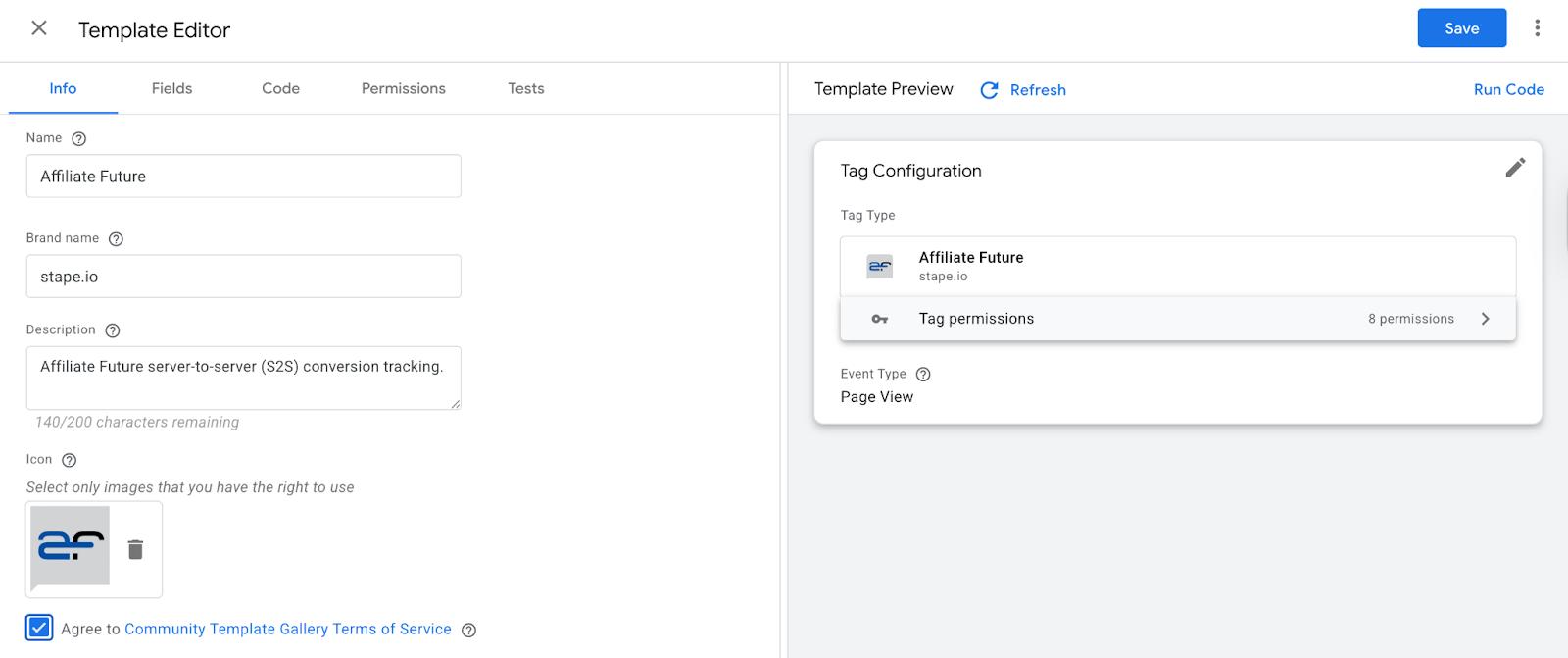Click the Name input field

click(x=243, y=177)
